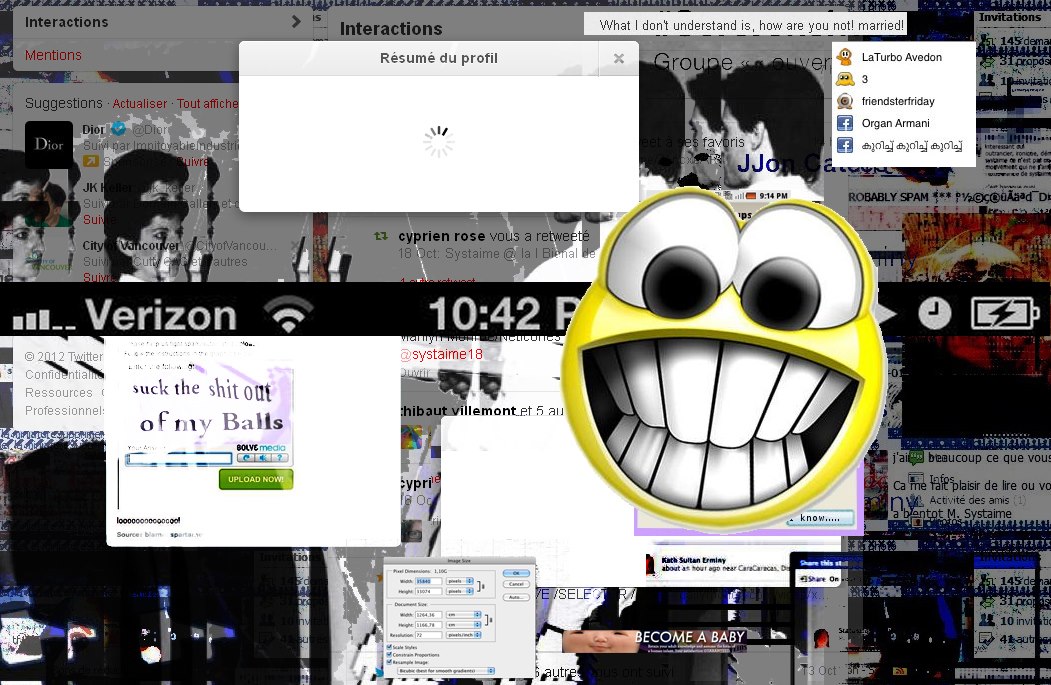Click the captcha answer text field
The image size is (1051, 685).
(179, 459)
